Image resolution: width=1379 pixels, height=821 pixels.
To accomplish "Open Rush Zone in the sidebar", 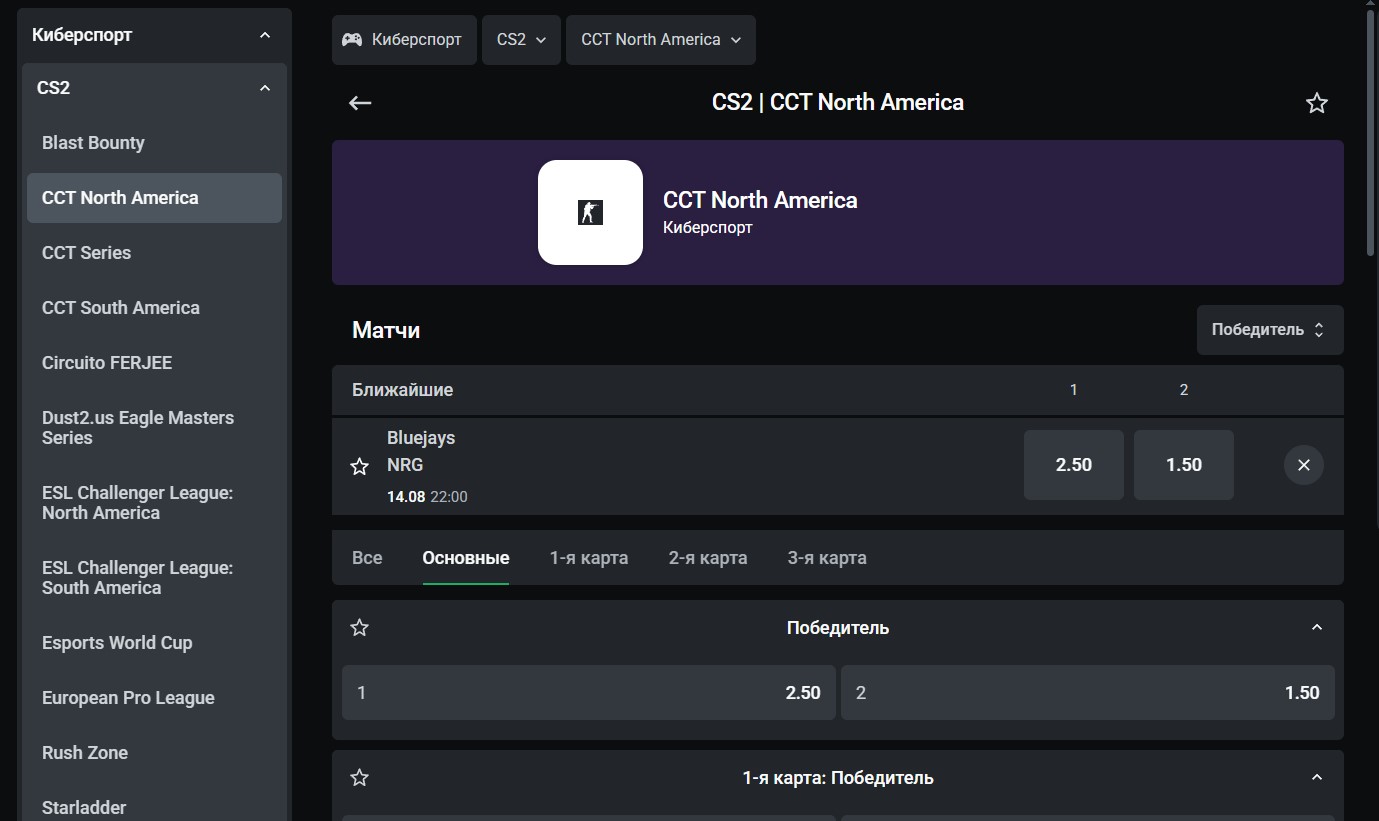I will [154, 753].
